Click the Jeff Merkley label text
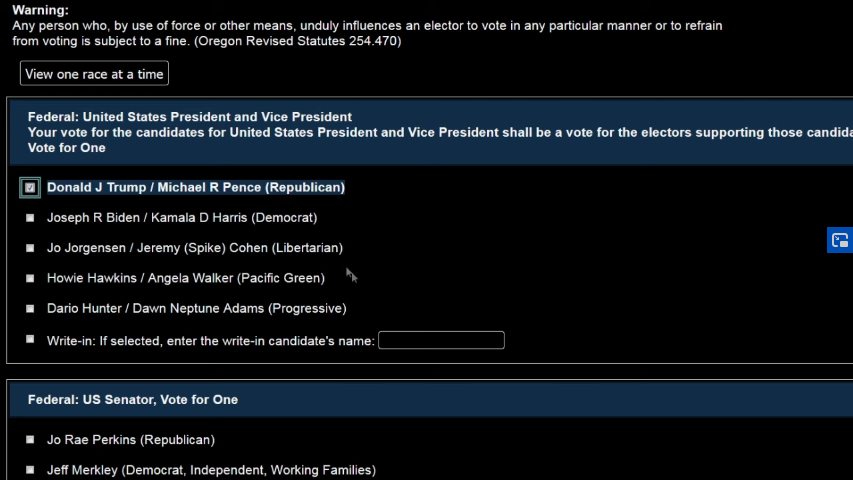Viewport: 853px width, 480px height. [211, 470]
